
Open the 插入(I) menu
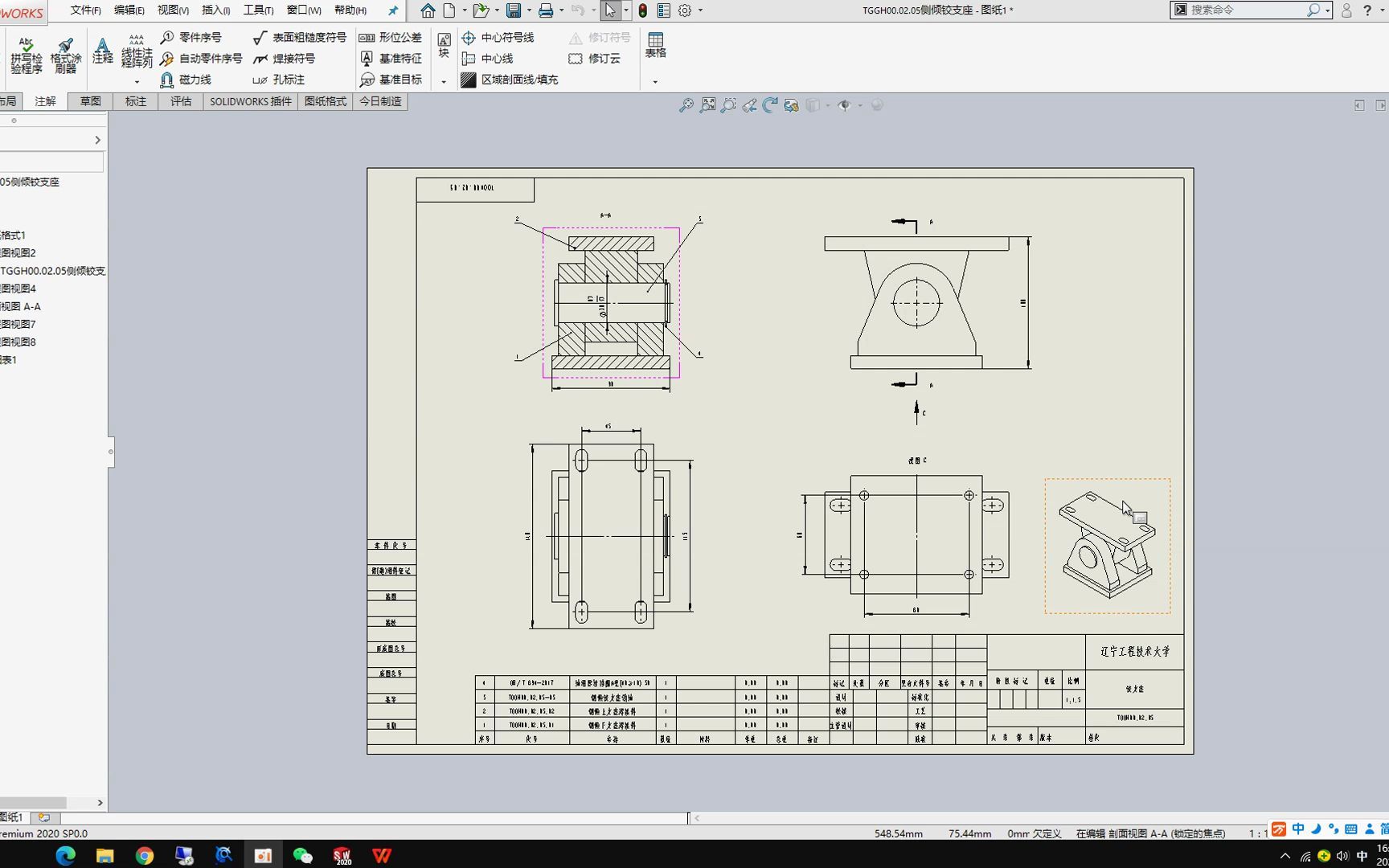[214, 10]
